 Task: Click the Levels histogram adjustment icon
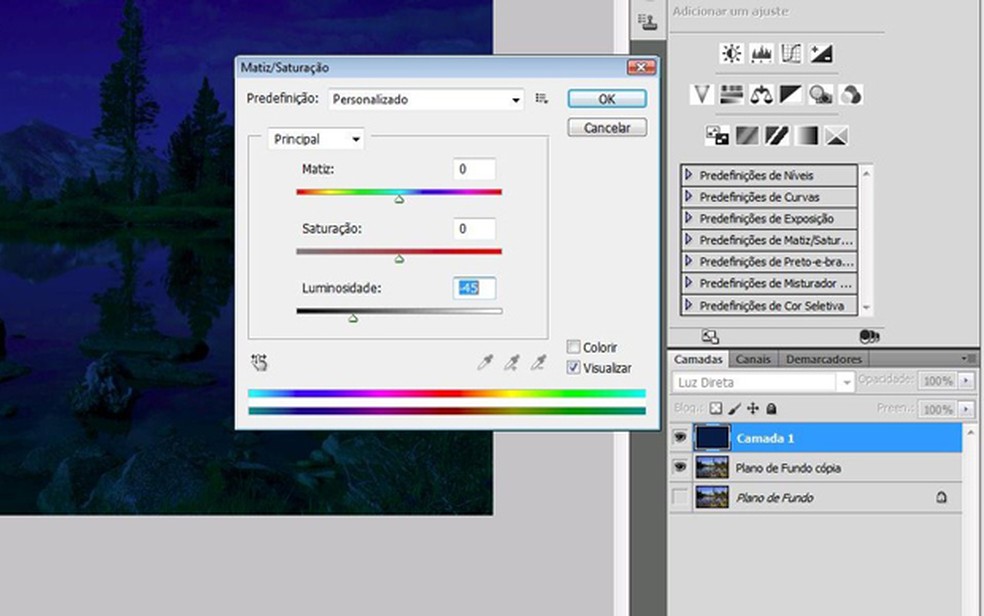pyautogui.click(x=762, y=54)
